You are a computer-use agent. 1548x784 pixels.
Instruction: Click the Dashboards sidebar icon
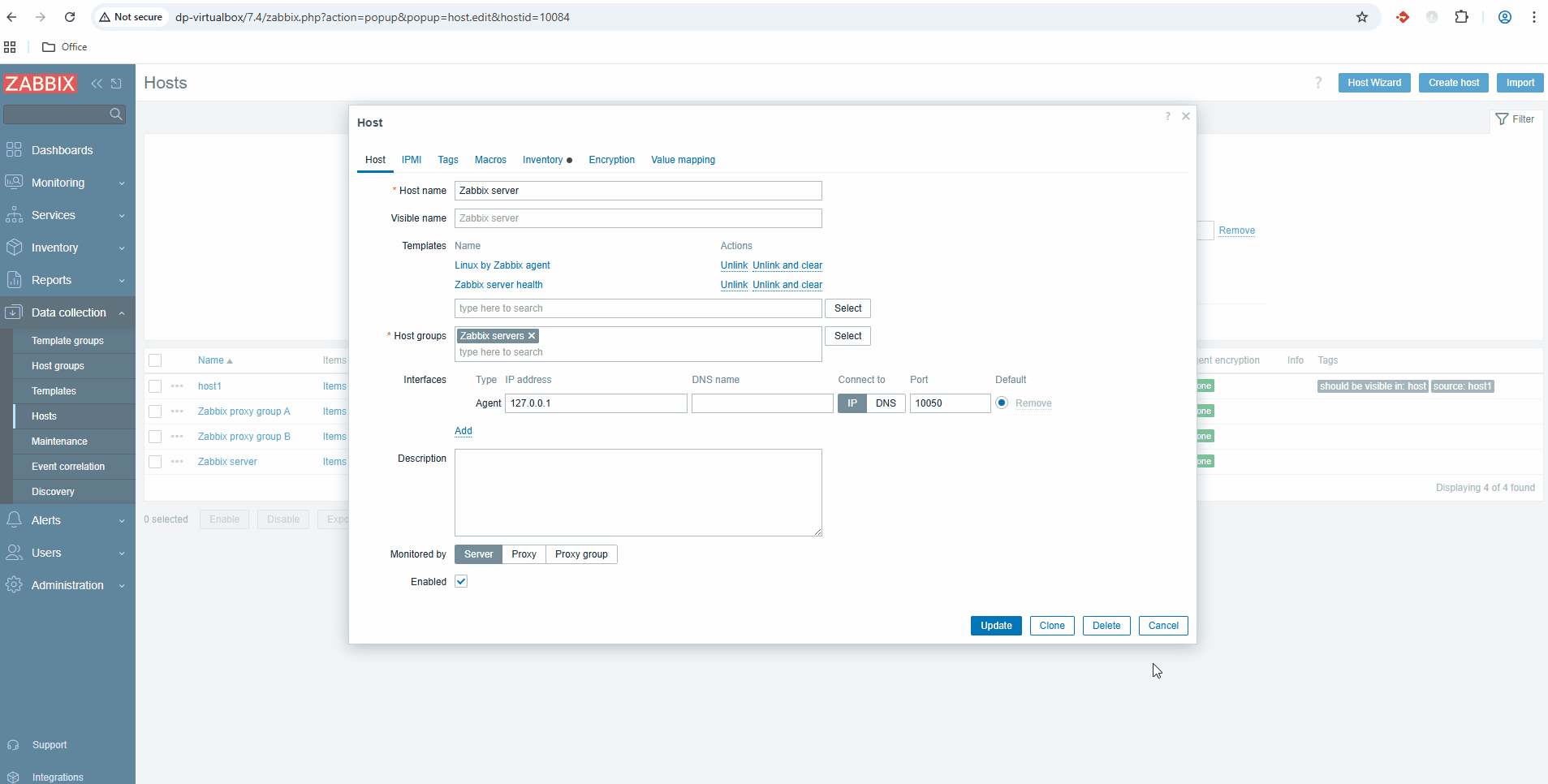tap(14, 150)
